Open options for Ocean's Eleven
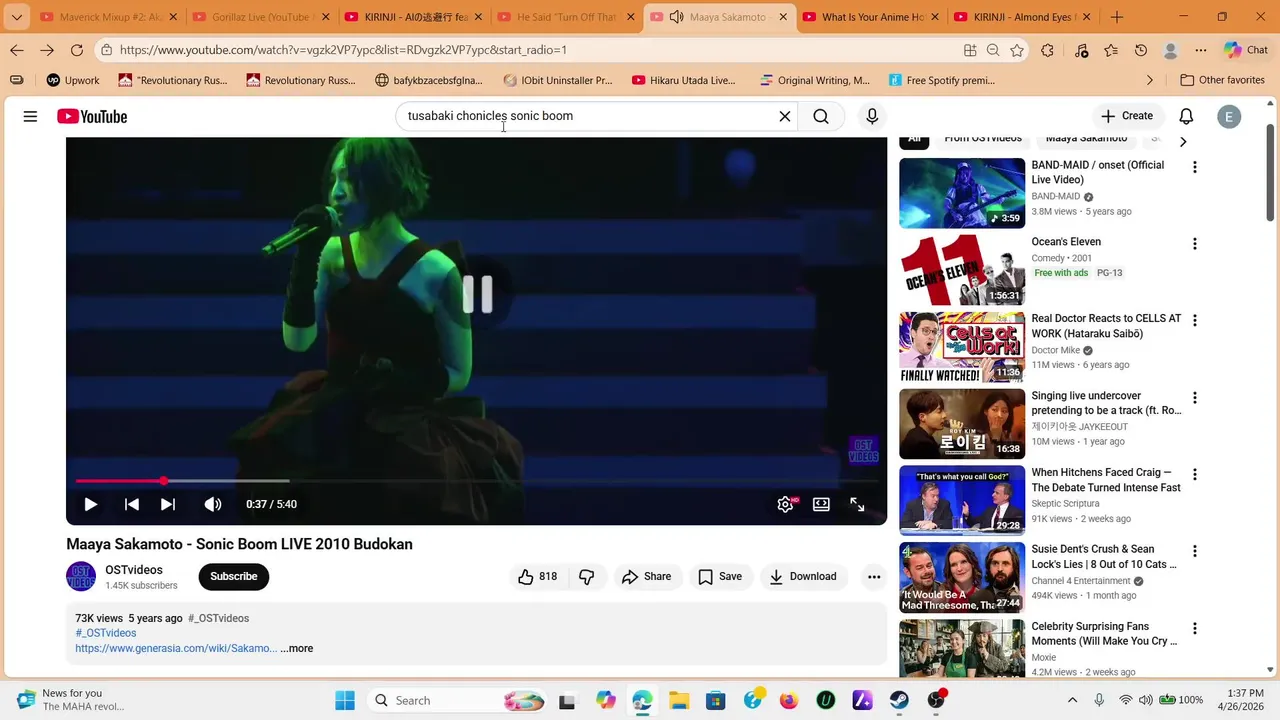1280x720 pixels. point(1194,244)
